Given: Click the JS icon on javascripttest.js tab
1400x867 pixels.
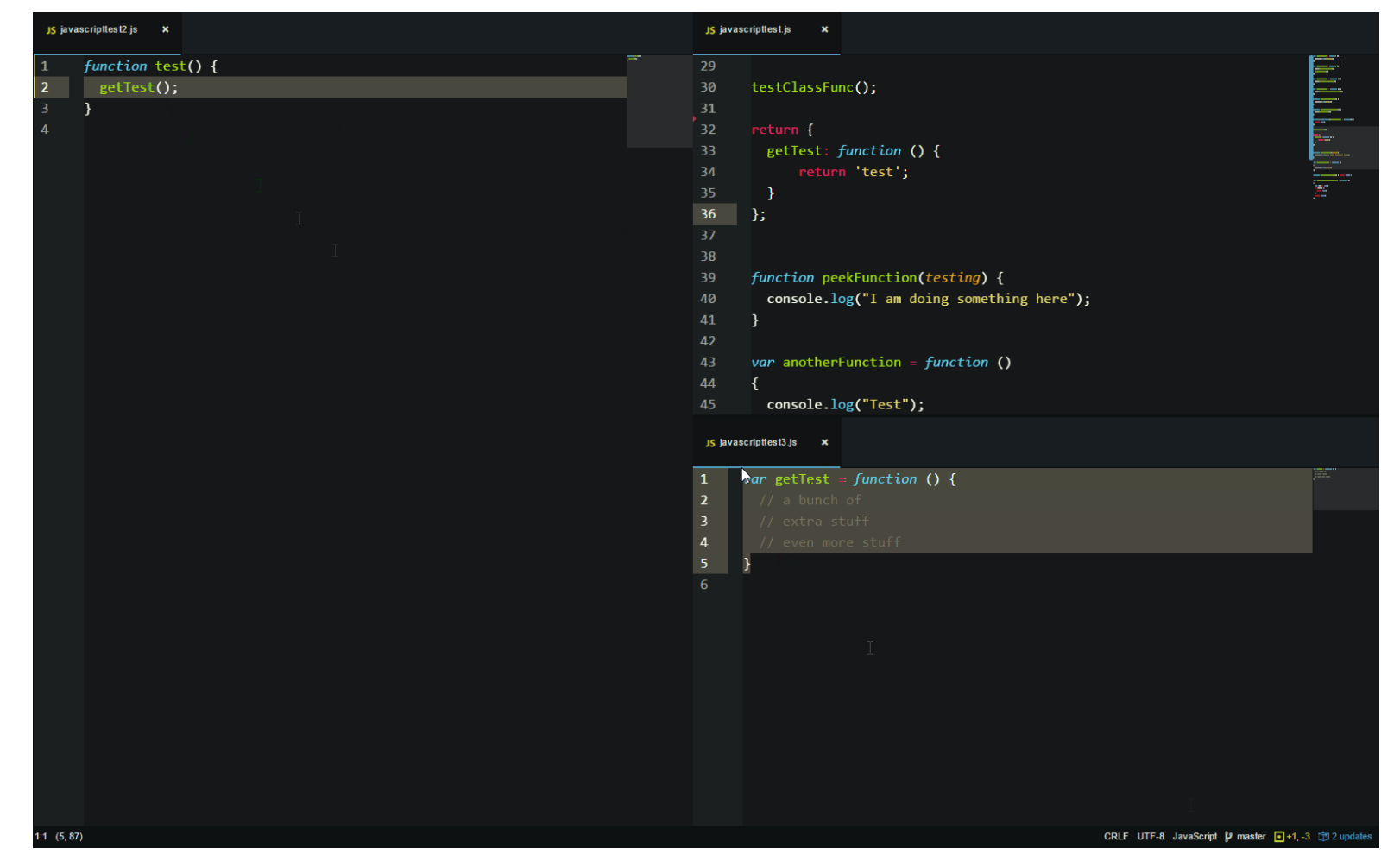Looking at the screenshot, I should click(x=709, y=28).
